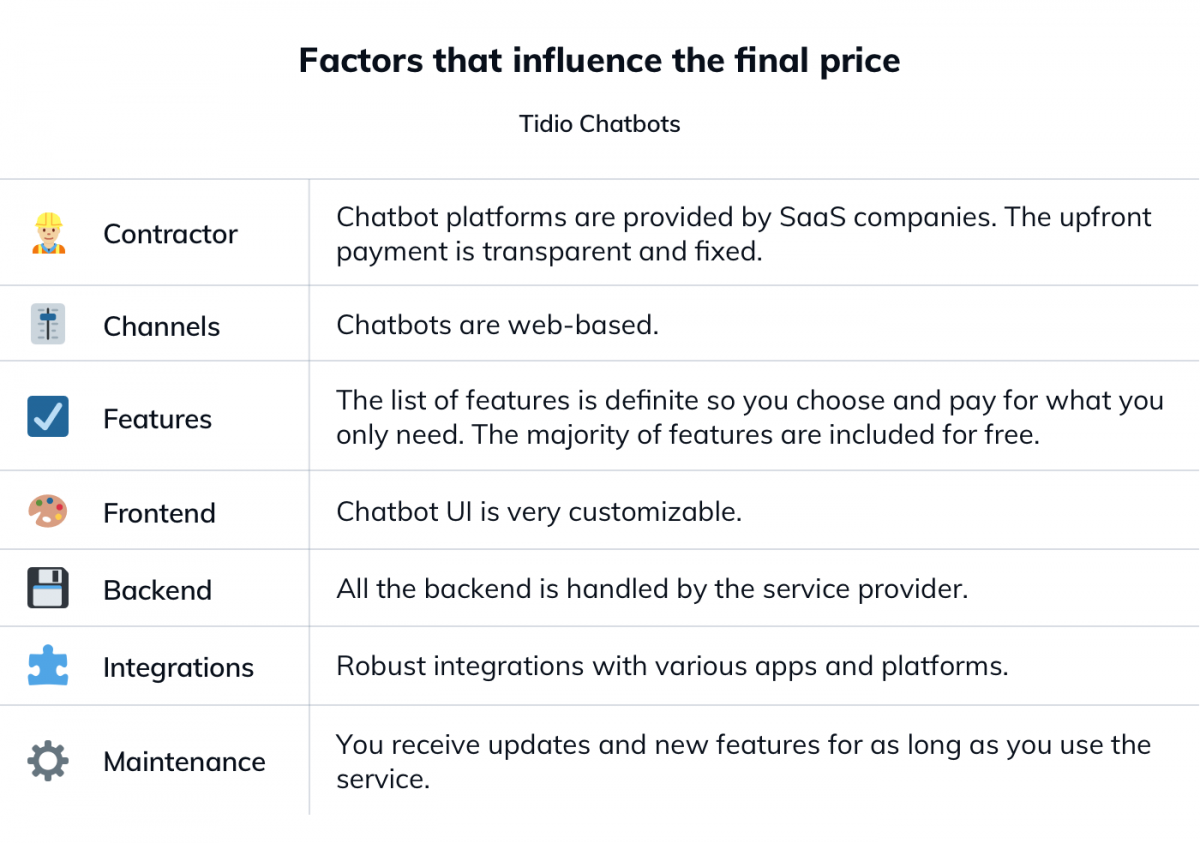Click the gear Maintenance icon

click(48, 761)
